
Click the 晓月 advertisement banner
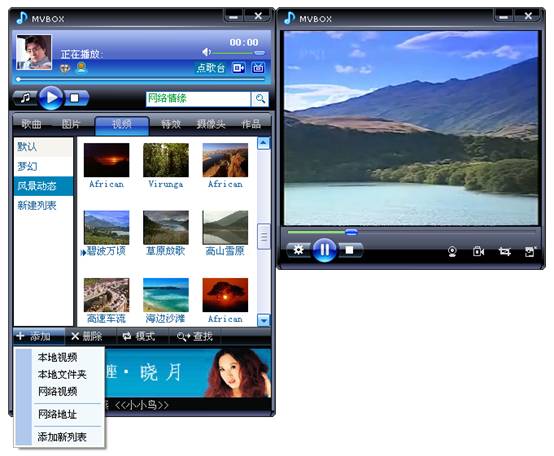tap(188, 373)
